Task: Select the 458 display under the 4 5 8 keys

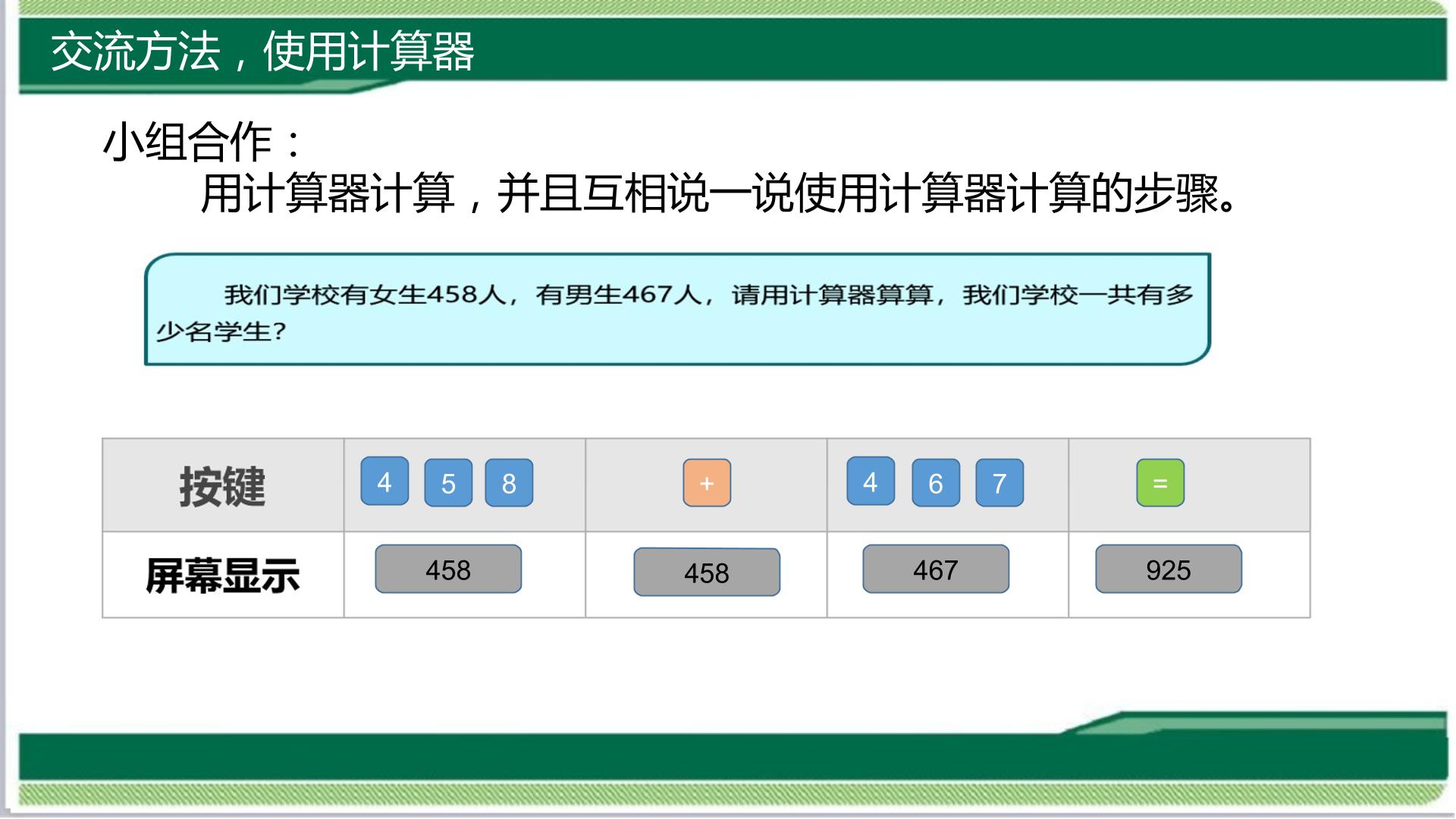Action: click(x=448, y=569)
